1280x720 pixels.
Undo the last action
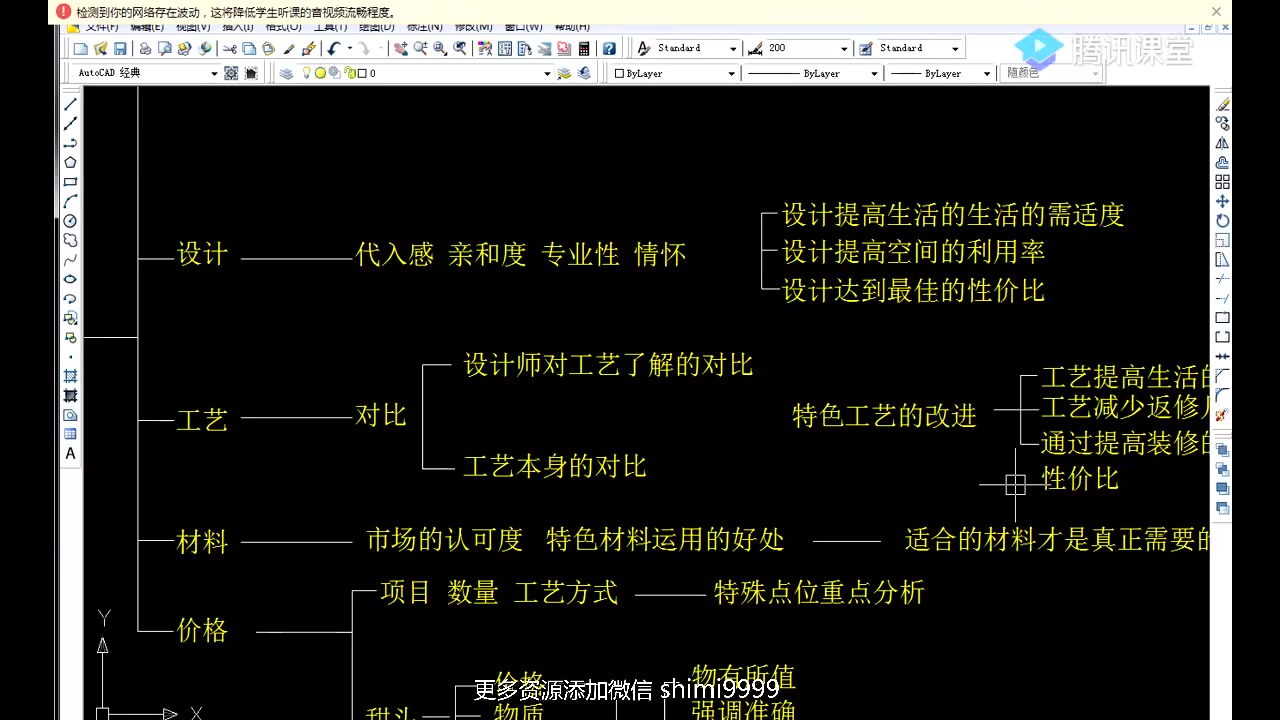tap(333, 48)
